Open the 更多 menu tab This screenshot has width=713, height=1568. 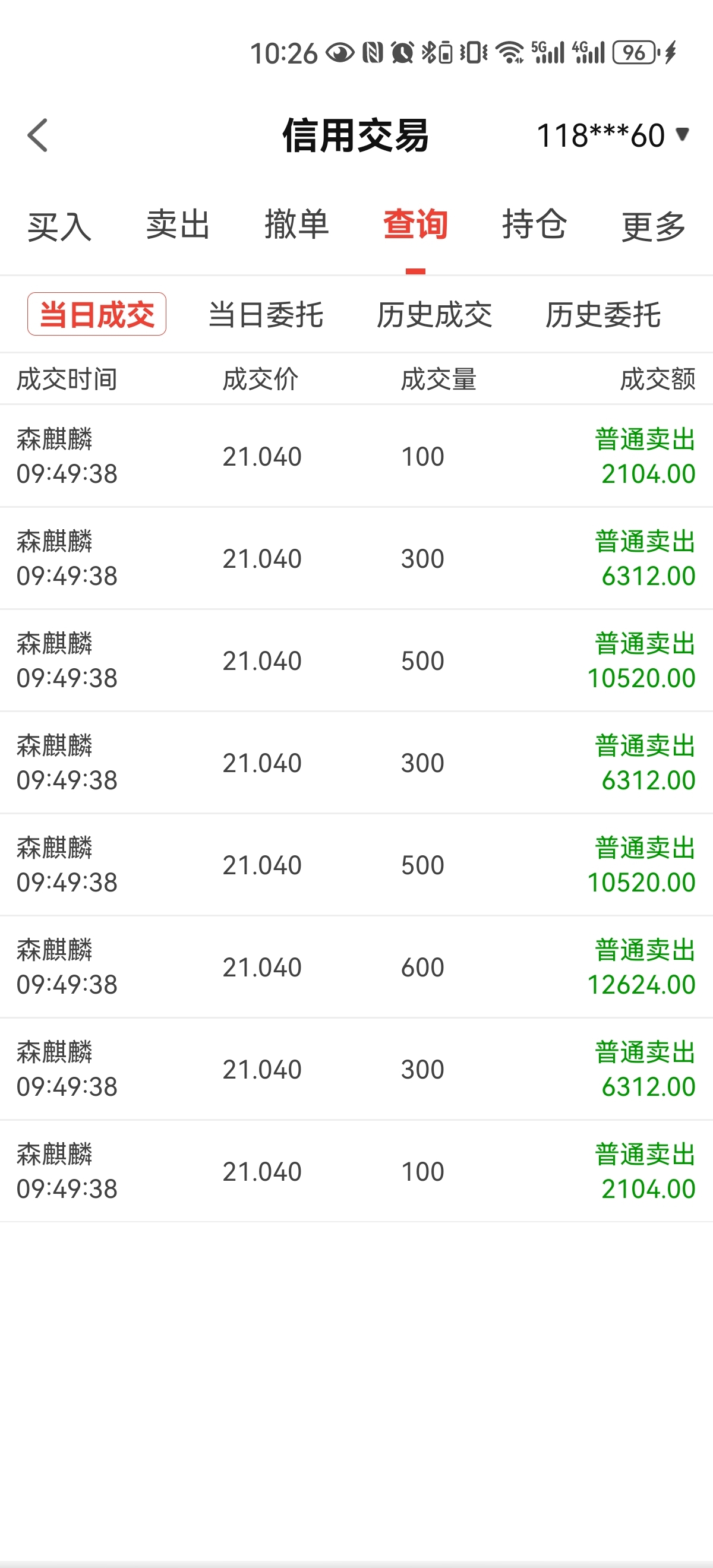pyautogui.click(x=654, y=226)
